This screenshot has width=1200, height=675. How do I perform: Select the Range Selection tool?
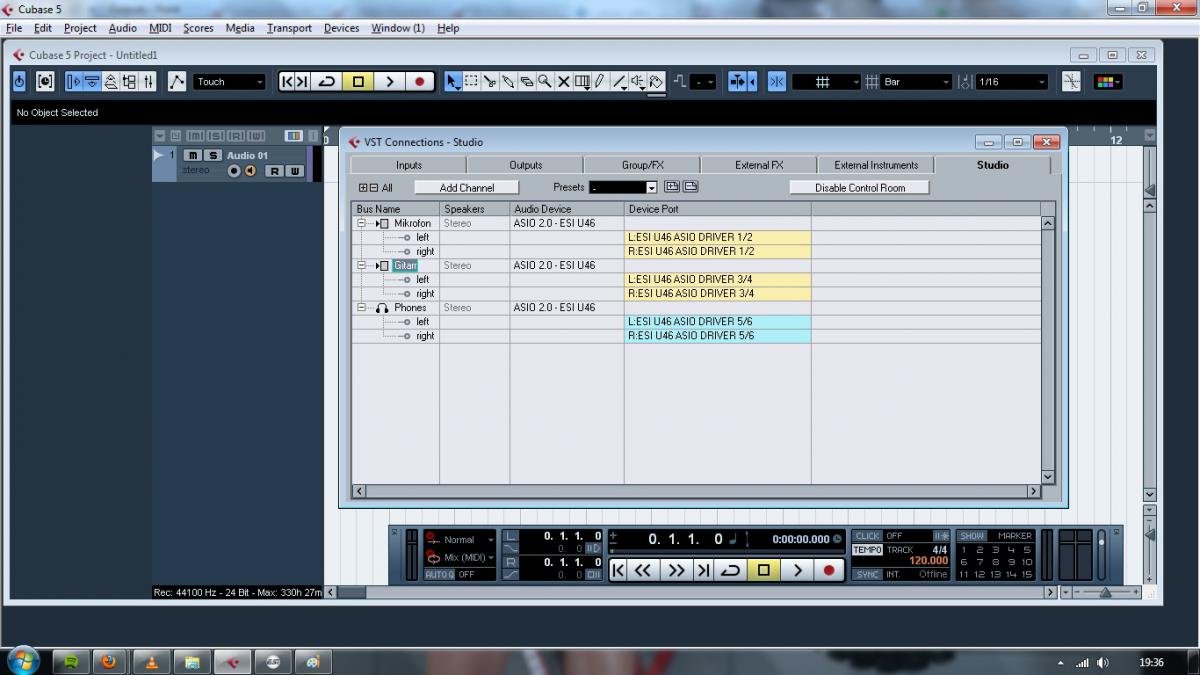[x=471, y=82]
